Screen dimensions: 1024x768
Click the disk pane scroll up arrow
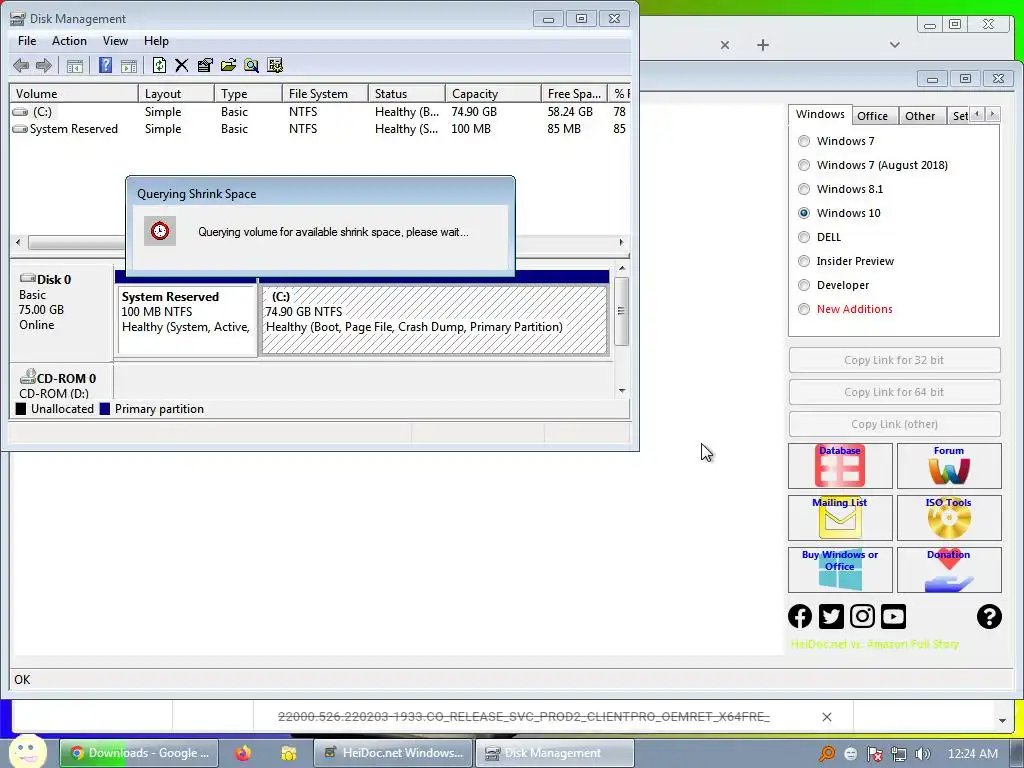click(x=622, y=268)
